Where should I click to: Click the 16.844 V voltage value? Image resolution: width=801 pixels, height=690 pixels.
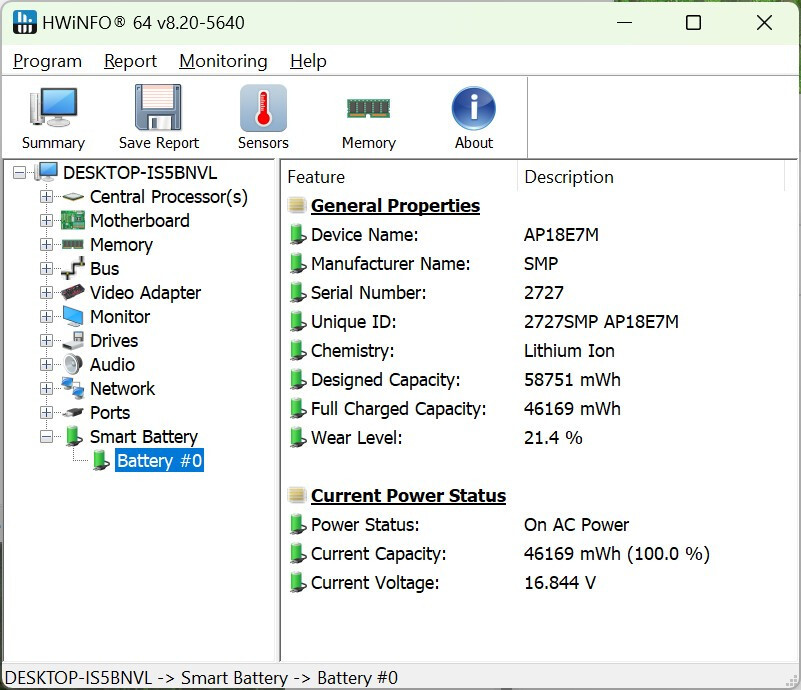coord(560,583)
